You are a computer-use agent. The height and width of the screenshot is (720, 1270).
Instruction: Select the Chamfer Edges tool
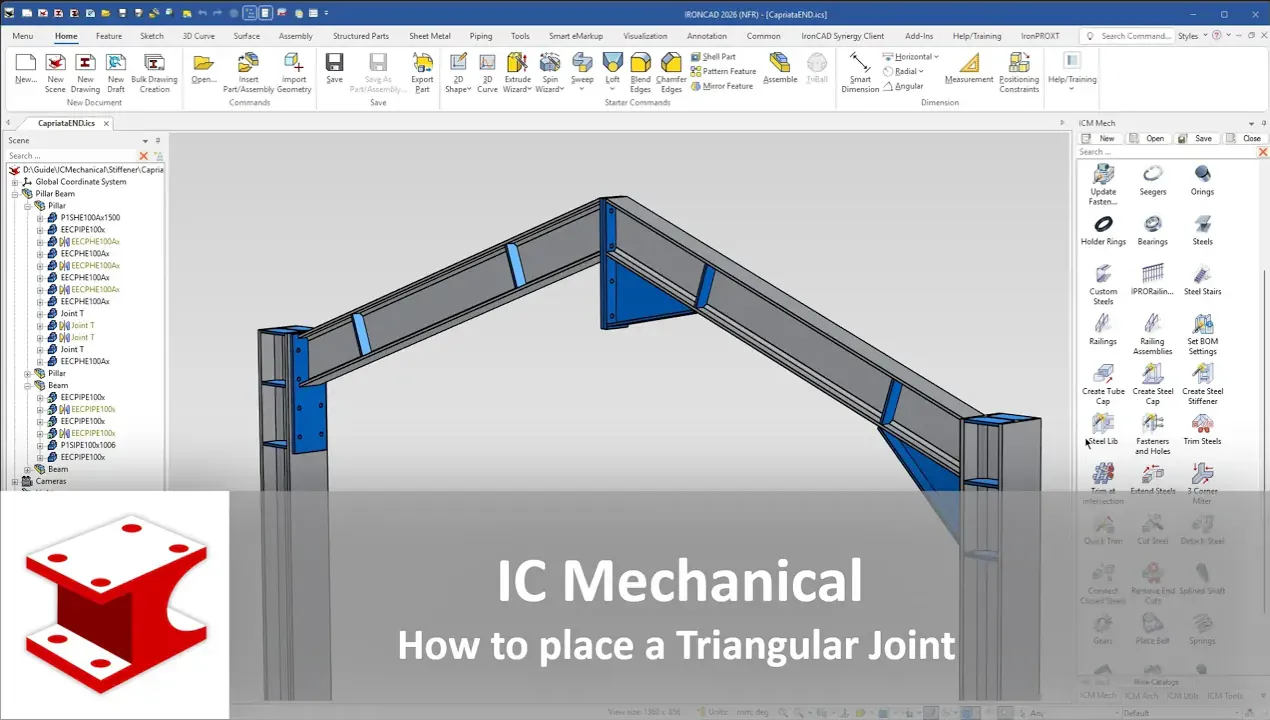[671, 72]
